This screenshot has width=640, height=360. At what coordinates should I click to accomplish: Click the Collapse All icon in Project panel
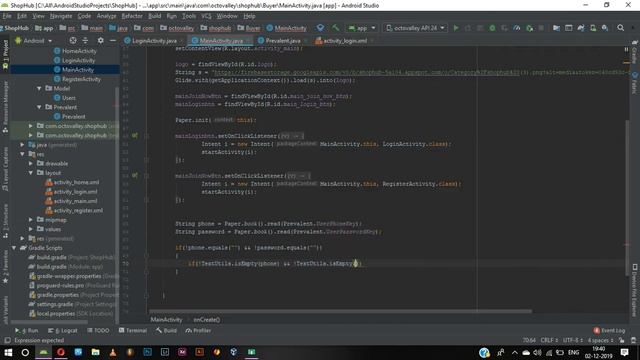pos(85,40)
